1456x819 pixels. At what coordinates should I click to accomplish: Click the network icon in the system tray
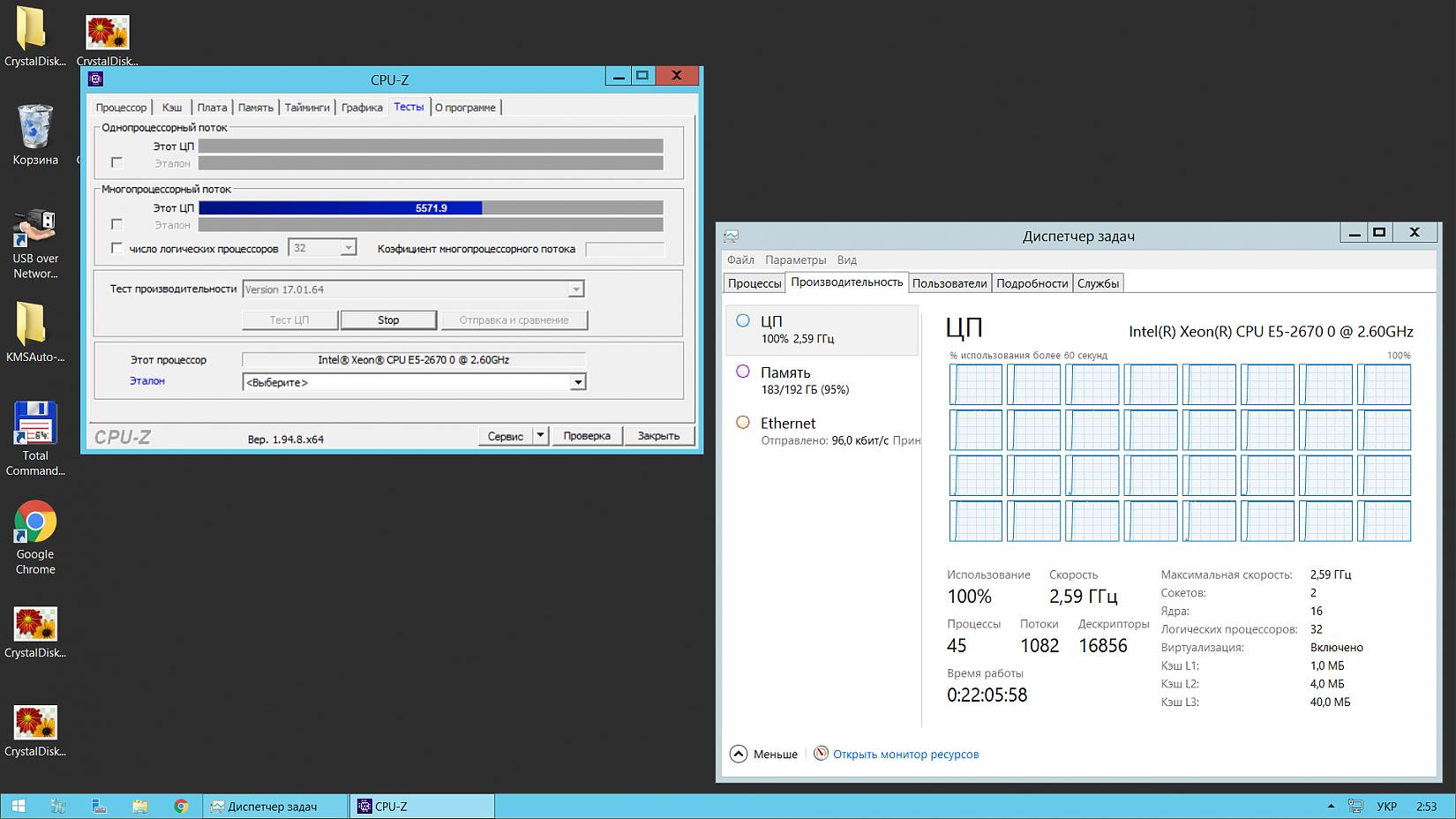1355,806
